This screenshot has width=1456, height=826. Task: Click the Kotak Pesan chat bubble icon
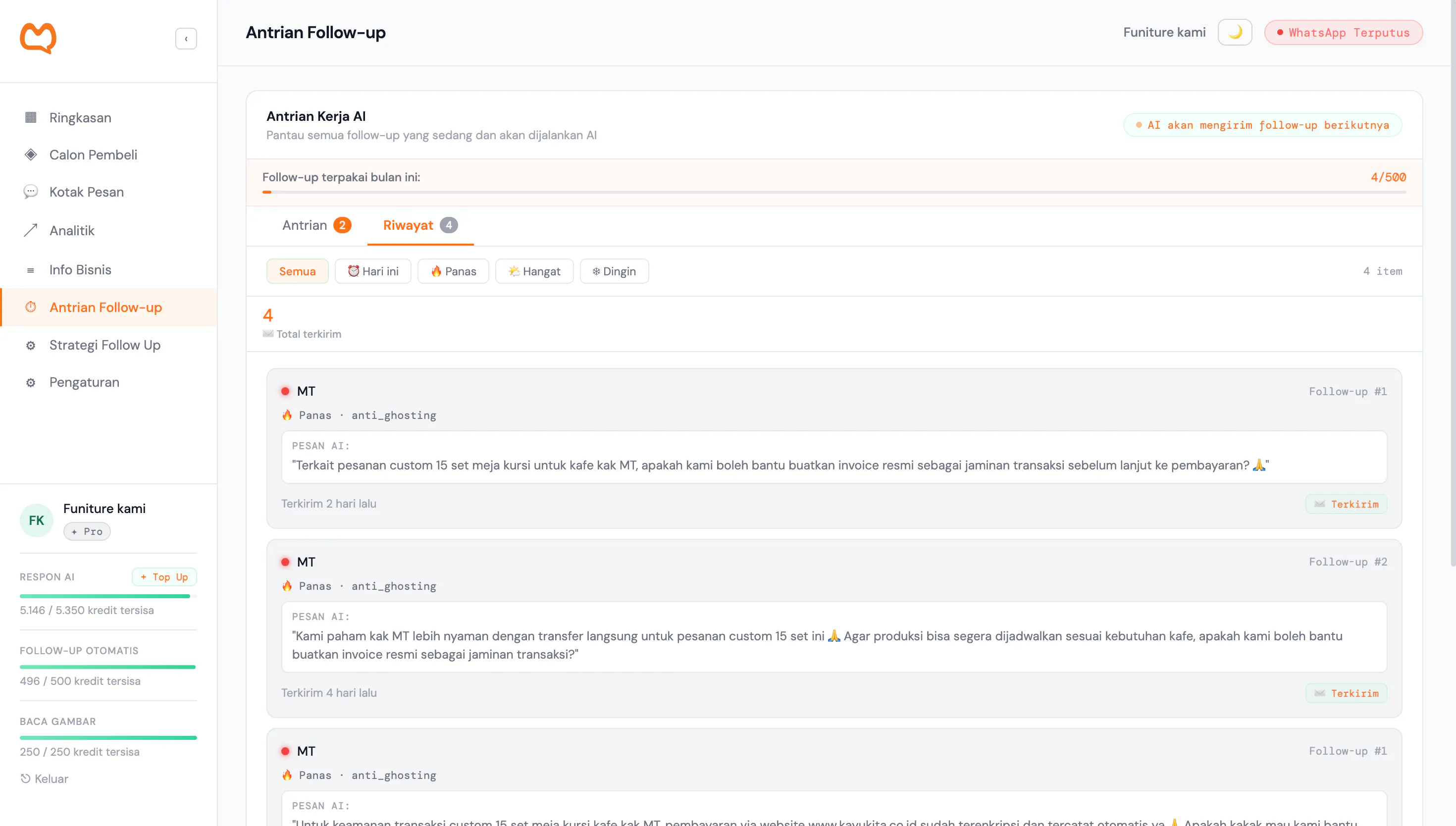(31, 192)
